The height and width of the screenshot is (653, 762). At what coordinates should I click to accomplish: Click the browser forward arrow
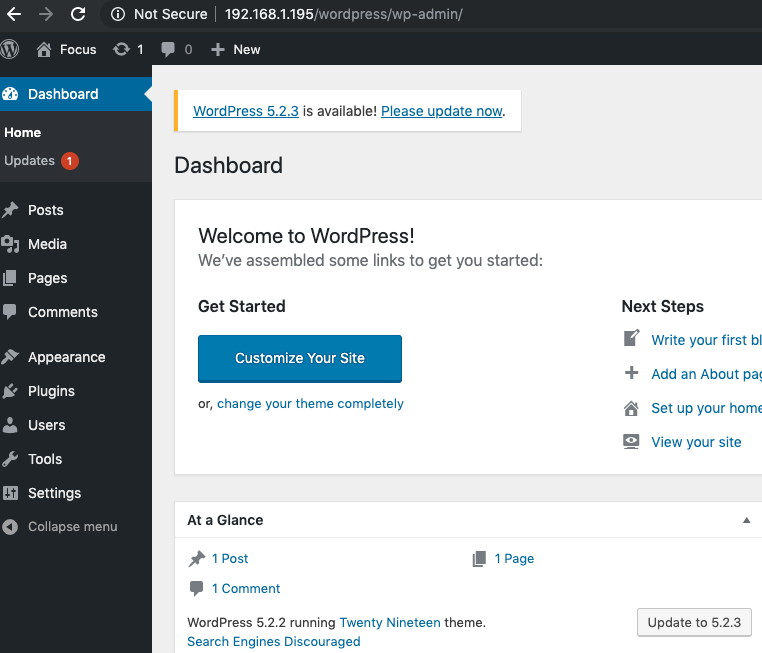46,14
